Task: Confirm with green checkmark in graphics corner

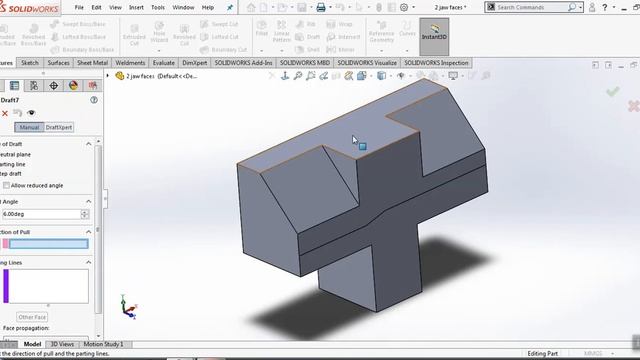Action: (x=612, y=91)
